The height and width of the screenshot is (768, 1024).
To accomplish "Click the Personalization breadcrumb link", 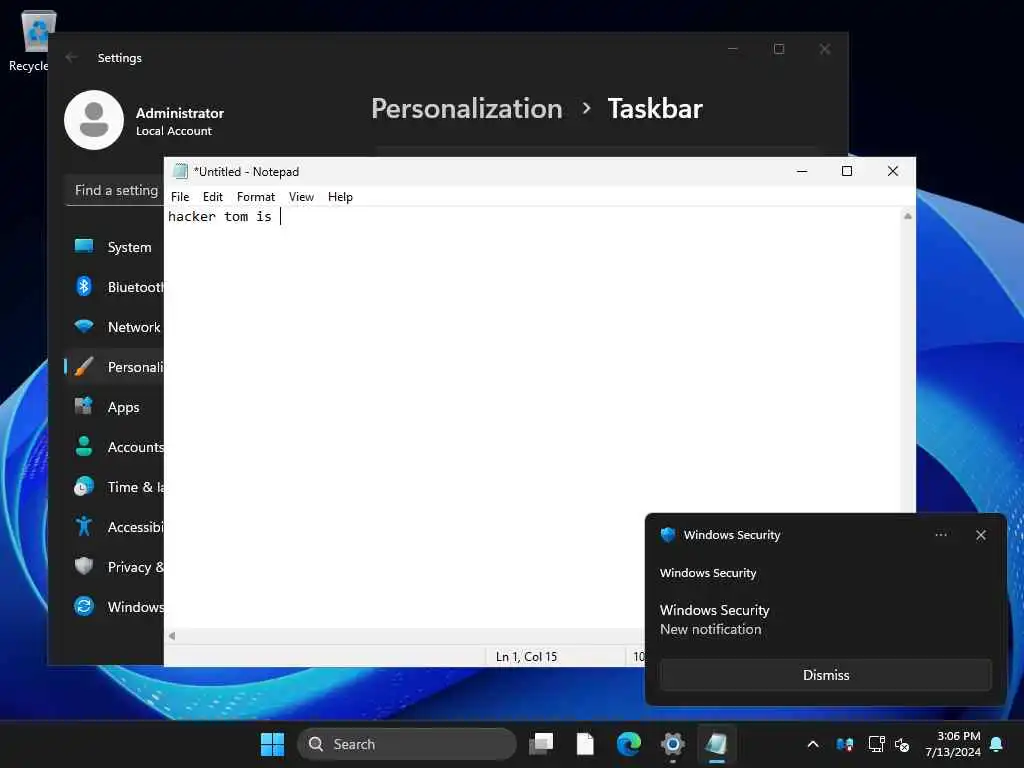I will 466,108.
